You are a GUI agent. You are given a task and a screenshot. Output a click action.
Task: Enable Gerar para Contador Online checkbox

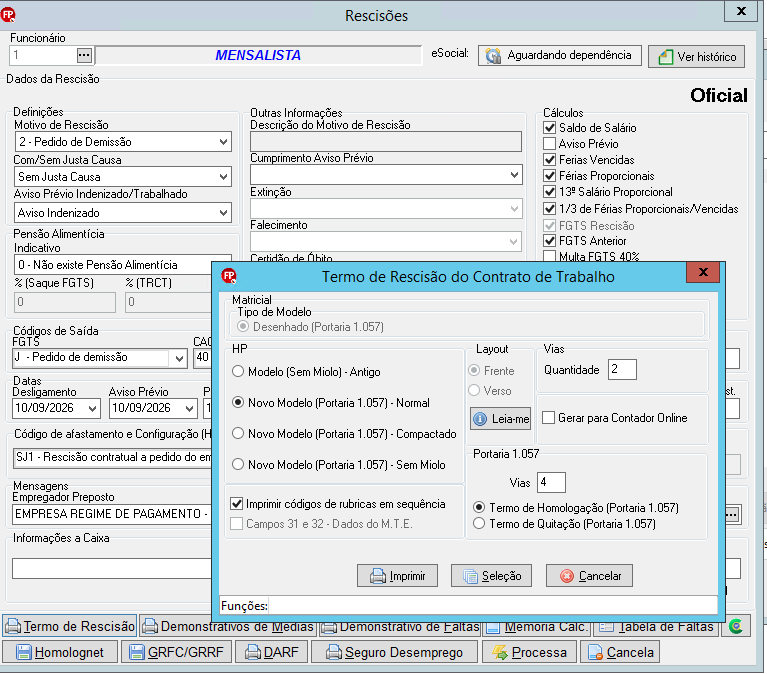(x=549, y=418)
